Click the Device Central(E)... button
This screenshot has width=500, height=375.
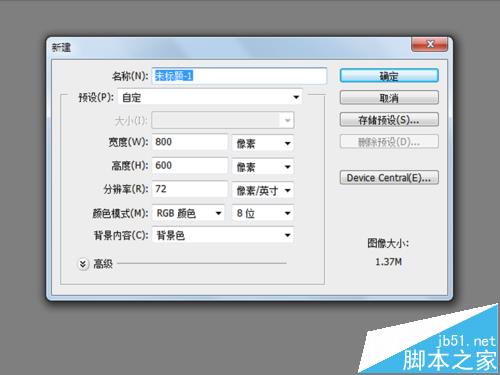click(x=389, y=177)
